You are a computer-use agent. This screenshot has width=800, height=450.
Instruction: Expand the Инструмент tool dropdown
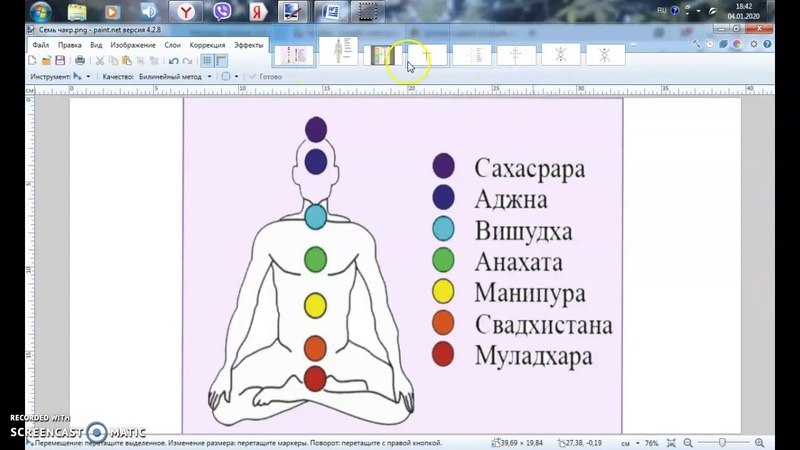click(x=88, y=76)
